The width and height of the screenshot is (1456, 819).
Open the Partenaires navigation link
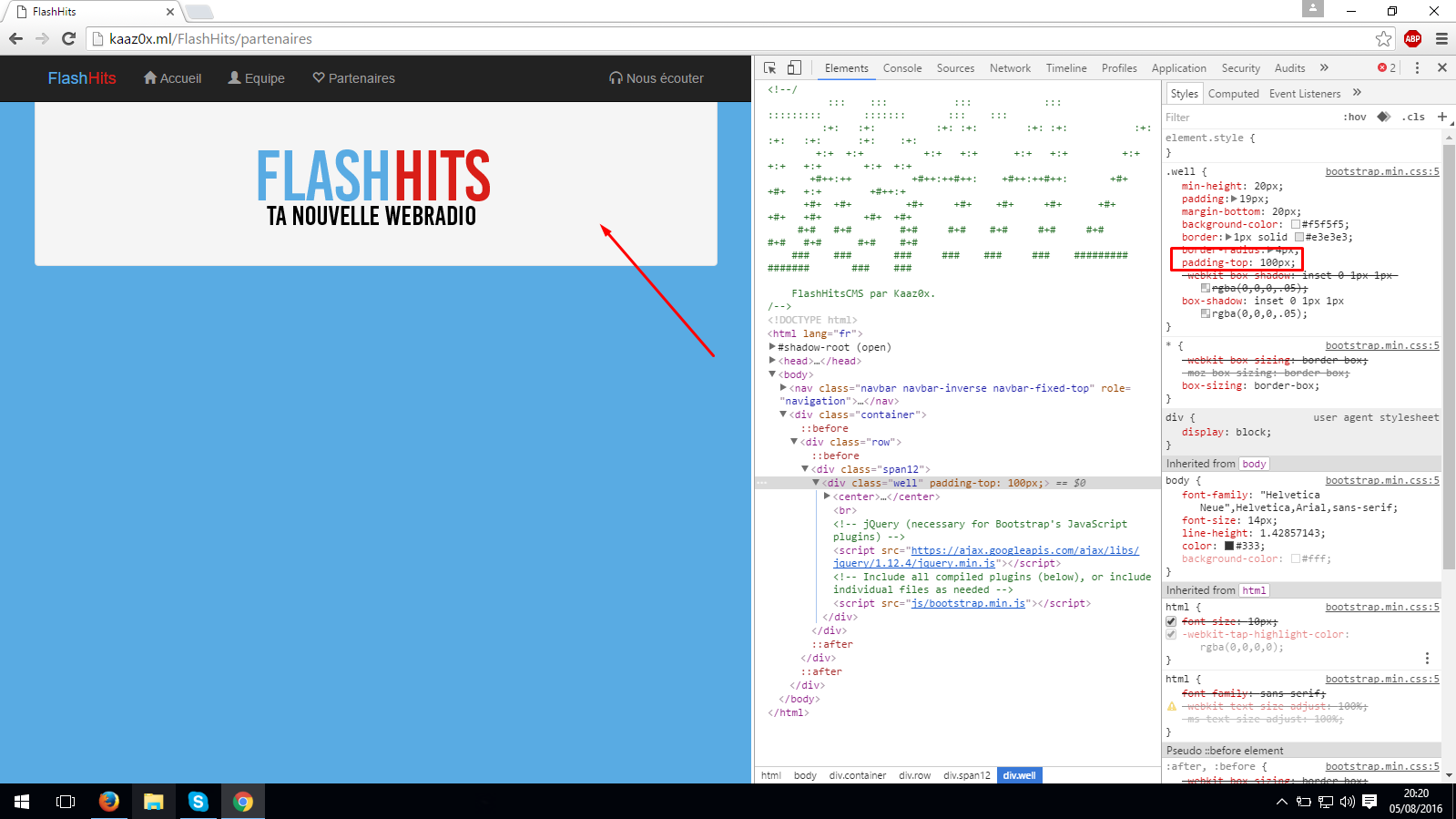(353, 78)
